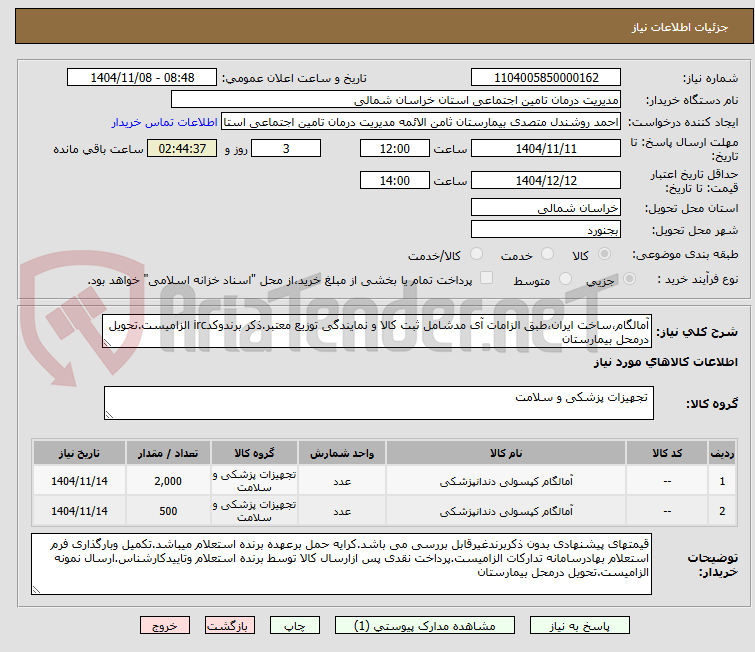The height and width of the screenshot is (652, 755).
Task: Click the چاپ print button
Action: point(295,626)
